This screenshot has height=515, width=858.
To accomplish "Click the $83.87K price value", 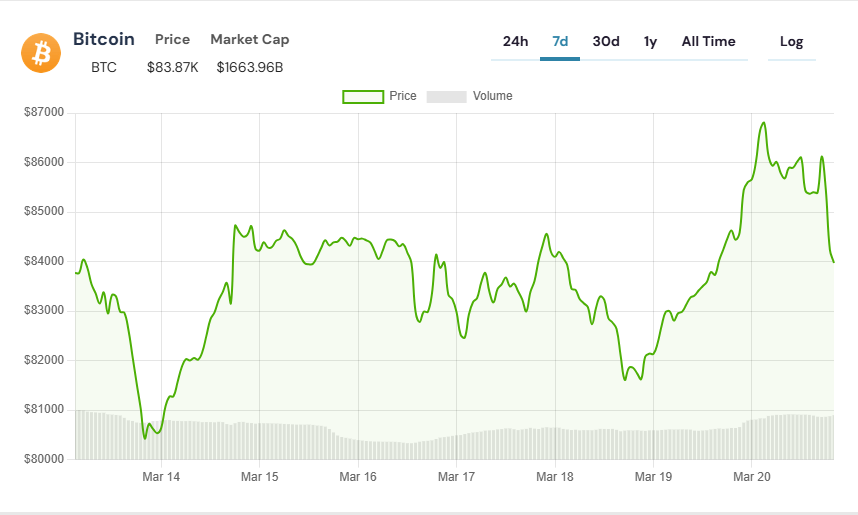I will (172, 67).
